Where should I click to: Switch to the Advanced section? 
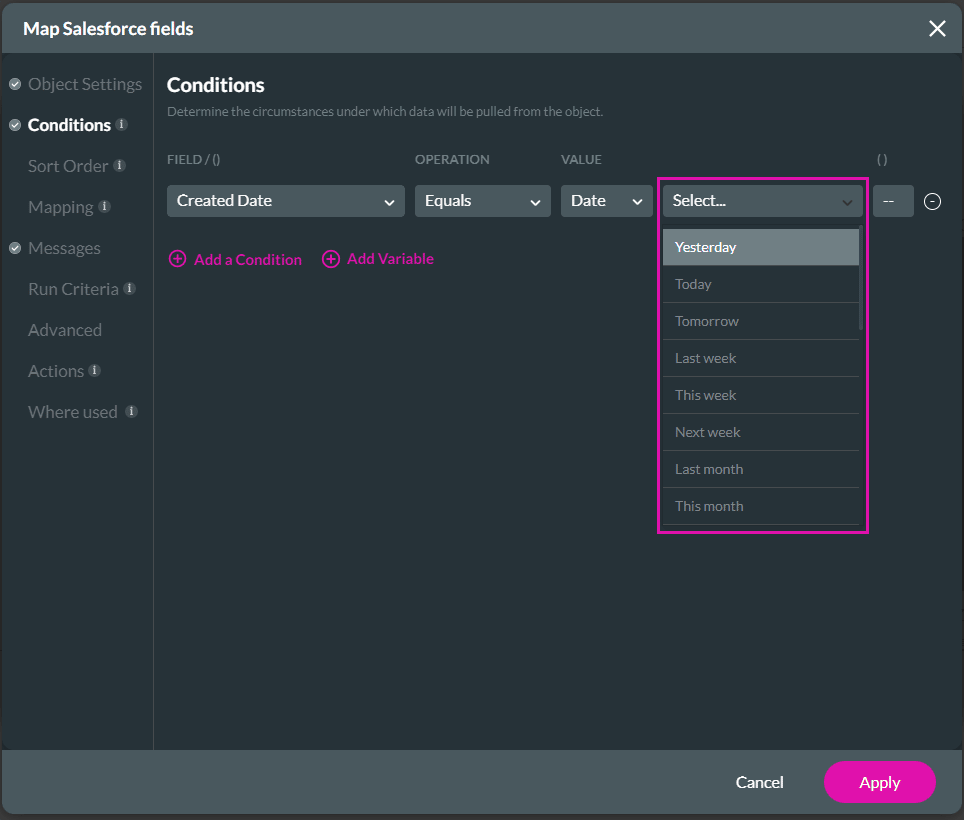65,330
